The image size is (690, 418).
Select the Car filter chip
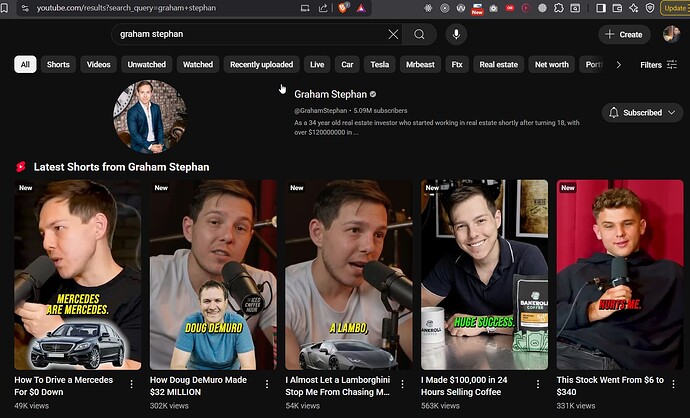[347, 64]
